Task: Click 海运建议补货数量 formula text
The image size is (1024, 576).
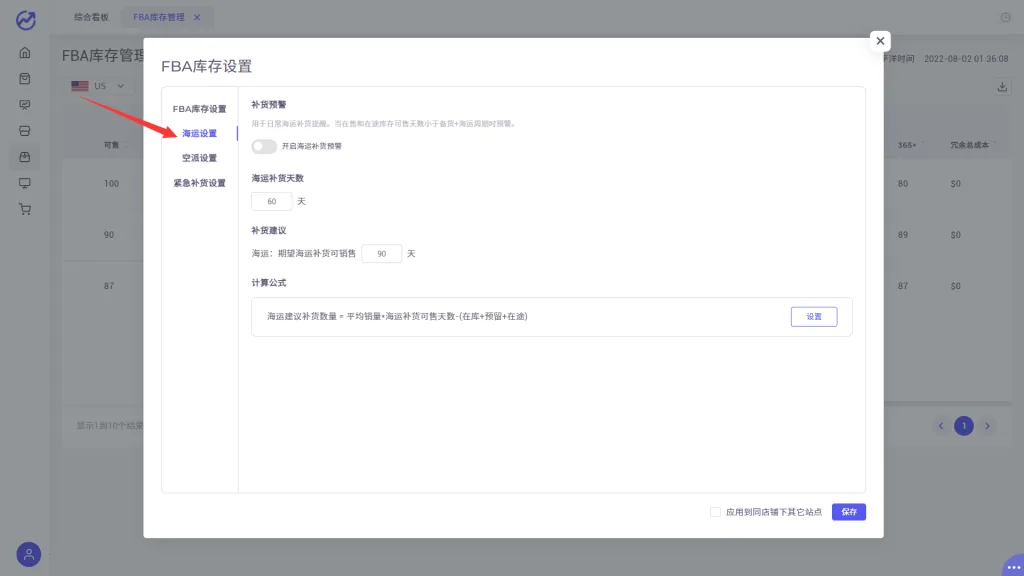Action: [x=397, y=316]
